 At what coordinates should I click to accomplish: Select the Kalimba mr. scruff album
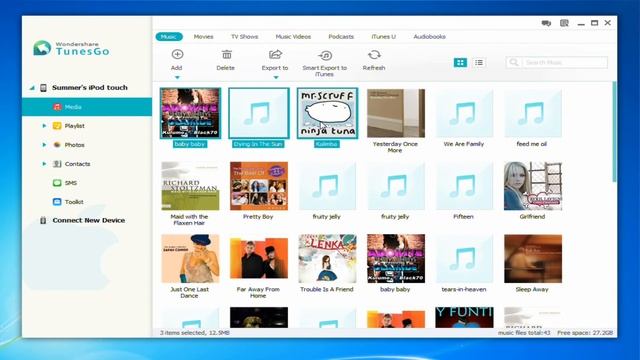pos(327,113)
